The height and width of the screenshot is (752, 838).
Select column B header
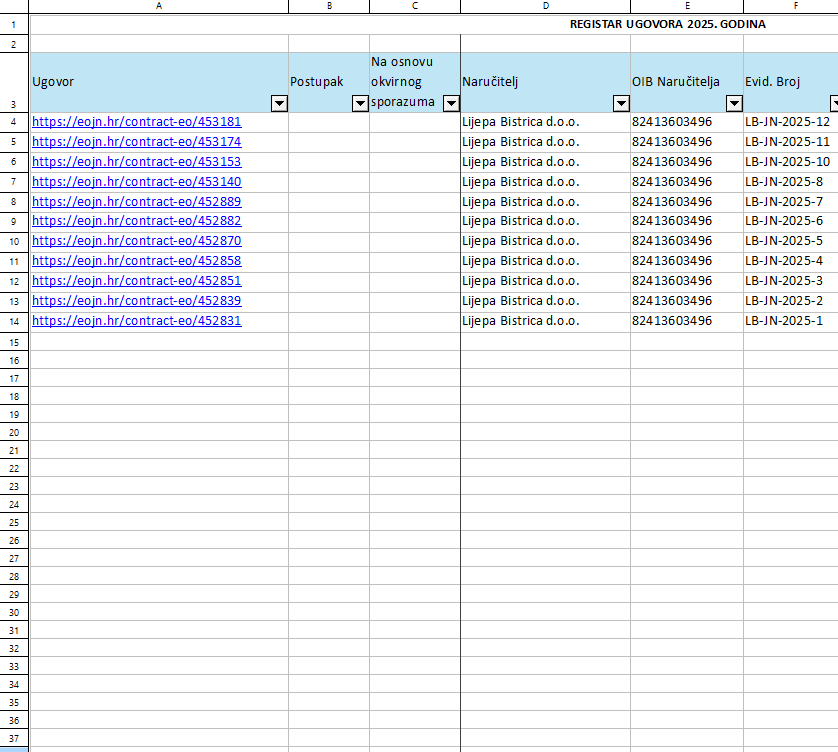(x=329, y=6)
